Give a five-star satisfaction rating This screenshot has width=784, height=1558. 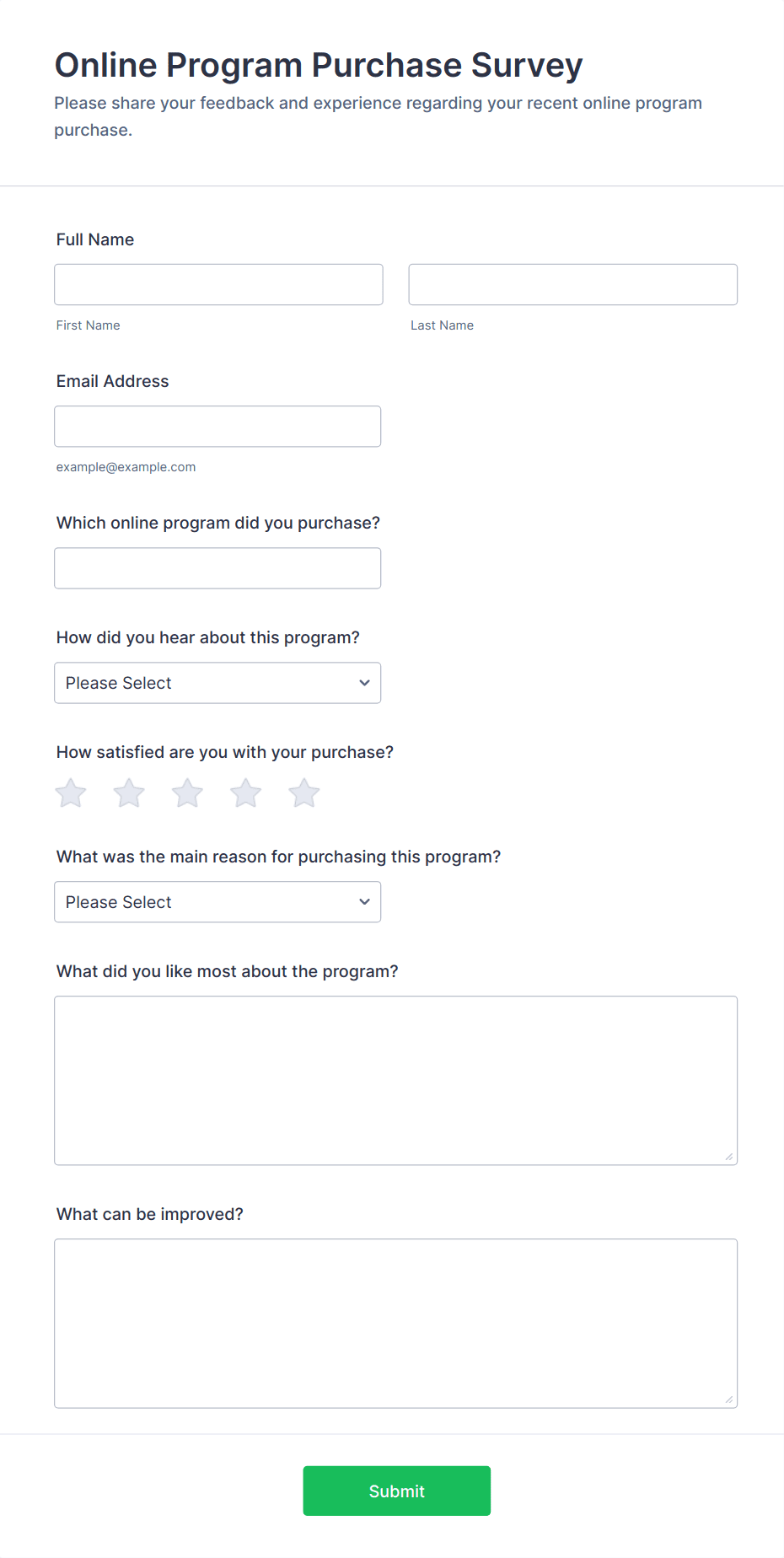[303, 793]
